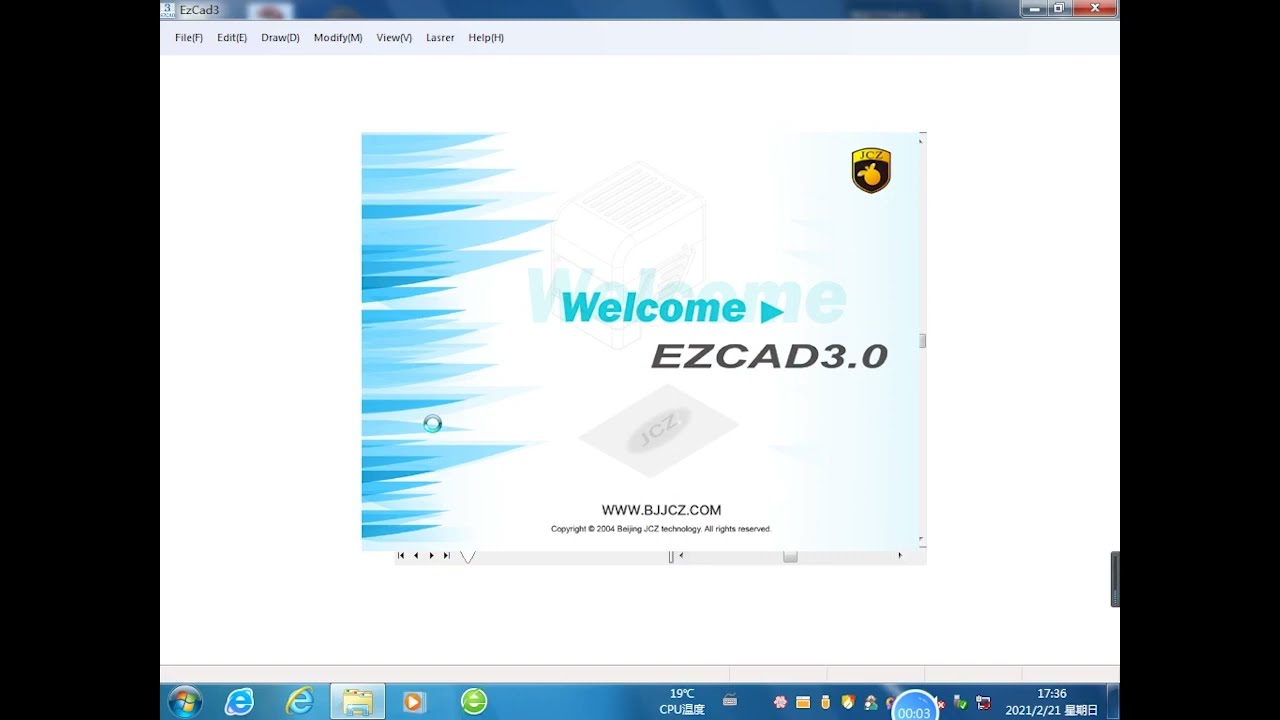1280x720 pixels.
Task: Open the Help(H) menu
Action: tap(486, 38)
